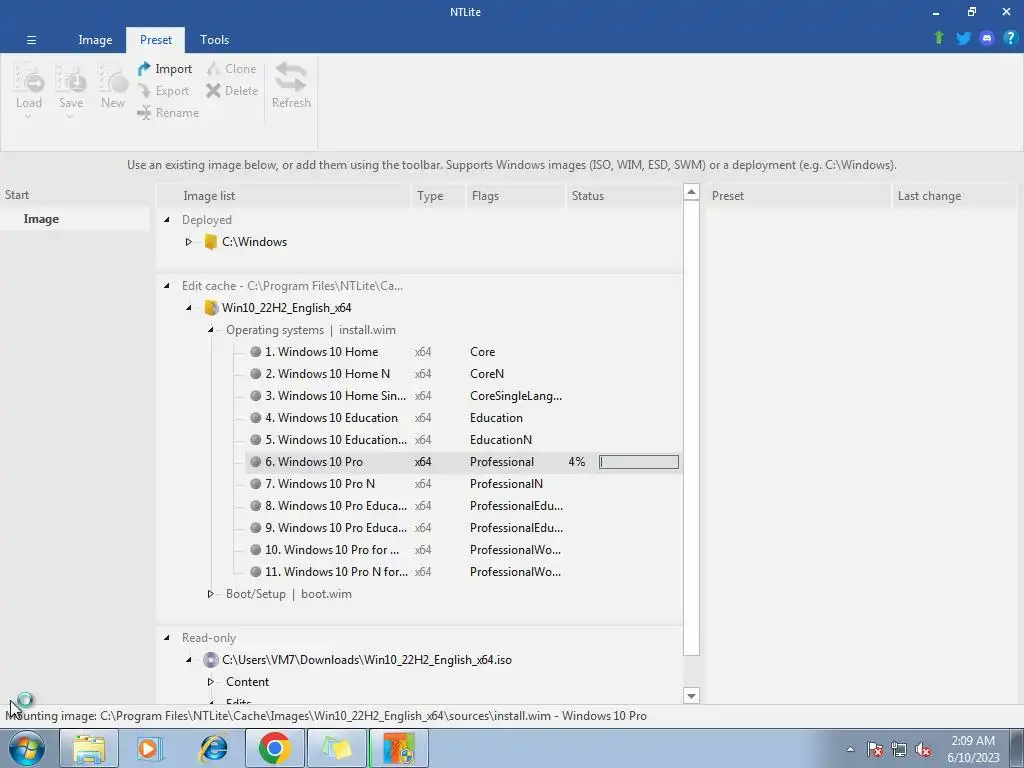Open the Discord link icon

[987, 38]
